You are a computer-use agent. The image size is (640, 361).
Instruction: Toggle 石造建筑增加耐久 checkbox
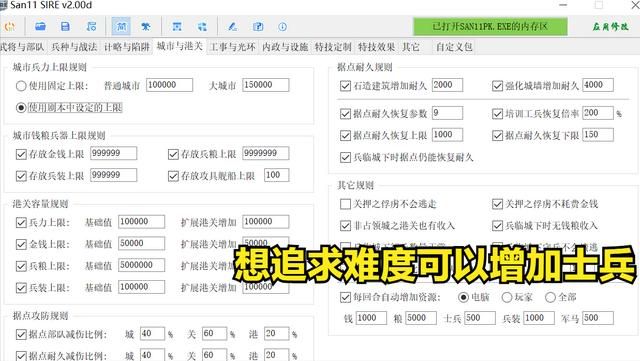pyautogui.click(x=345, y=86)
